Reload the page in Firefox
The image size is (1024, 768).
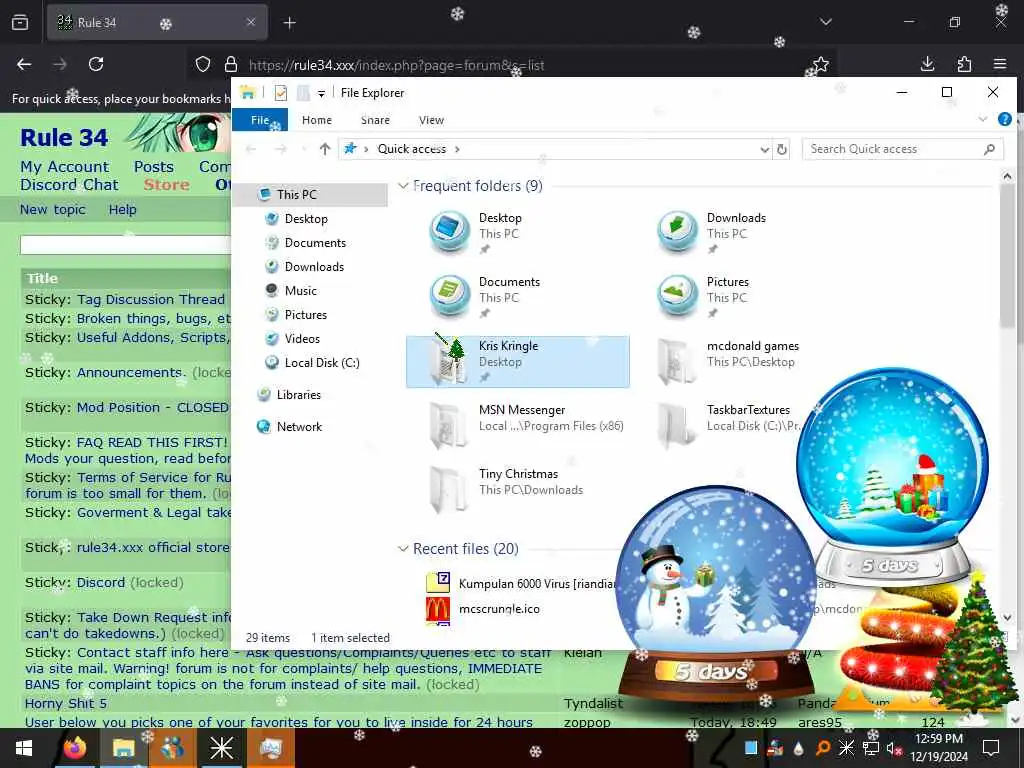pyautogui.click(x=96, y=64)
